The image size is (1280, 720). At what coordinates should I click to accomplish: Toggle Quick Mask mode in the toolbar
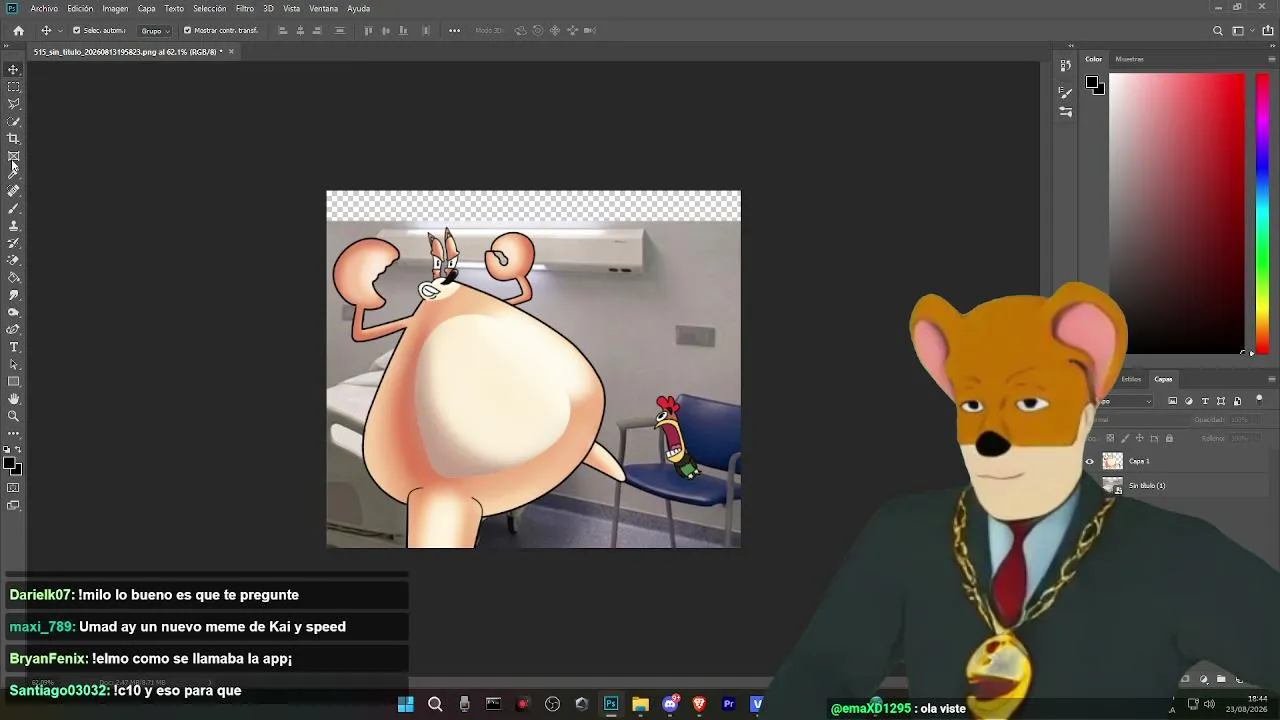click(x=14, y=488)
